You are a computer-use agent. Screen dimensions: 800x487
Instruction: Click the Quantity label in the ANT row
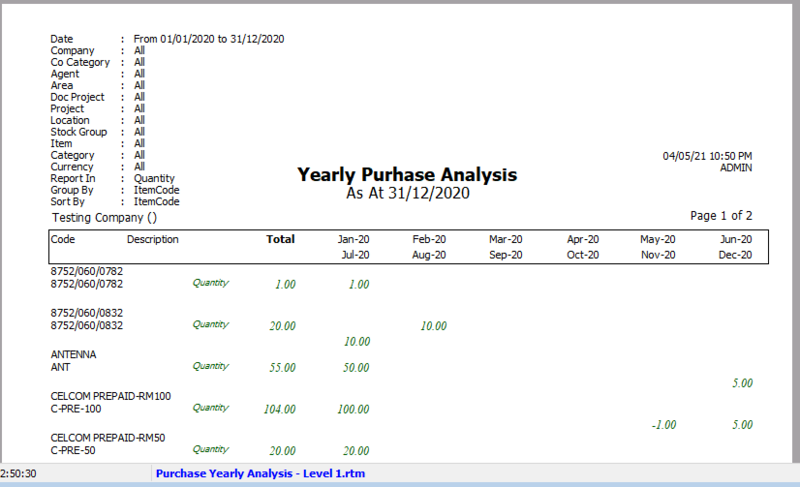point(211,366)
